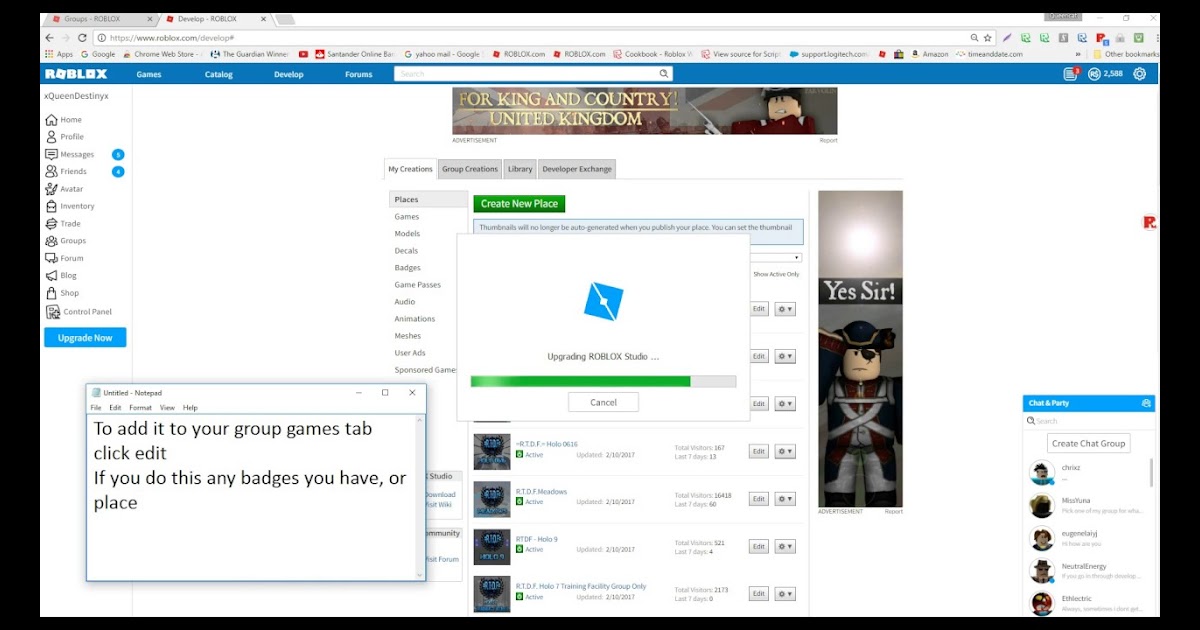Open gear dropdown for Holo 7 Training Facility
Image resolution: width=1200 pixels, height=630 pixels.
[x=785, y=594]
